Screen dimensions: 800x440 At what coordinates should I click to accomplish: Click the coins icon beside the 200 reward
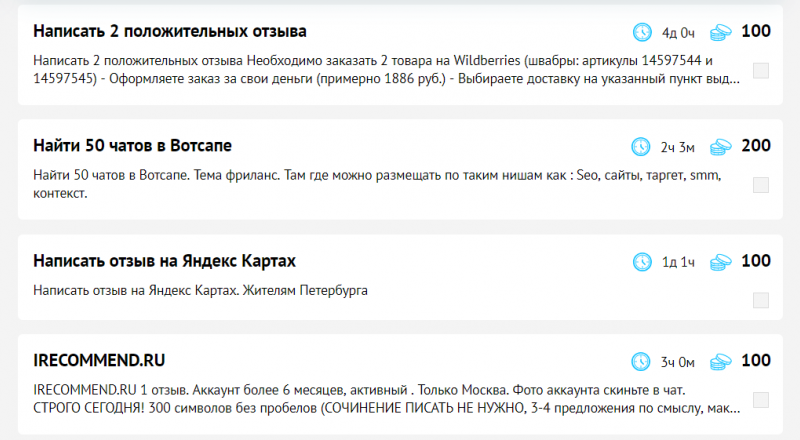coord(720,148)
